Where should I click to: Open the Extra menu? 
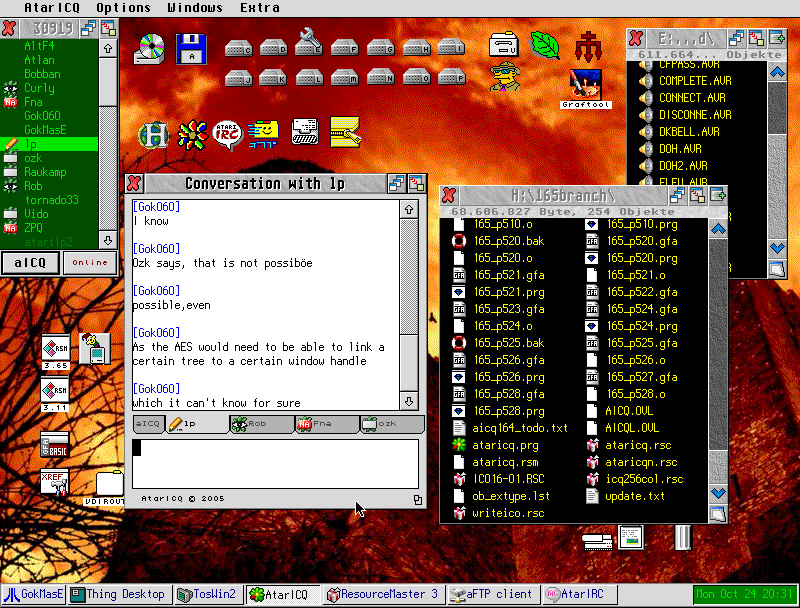[260, 8]
